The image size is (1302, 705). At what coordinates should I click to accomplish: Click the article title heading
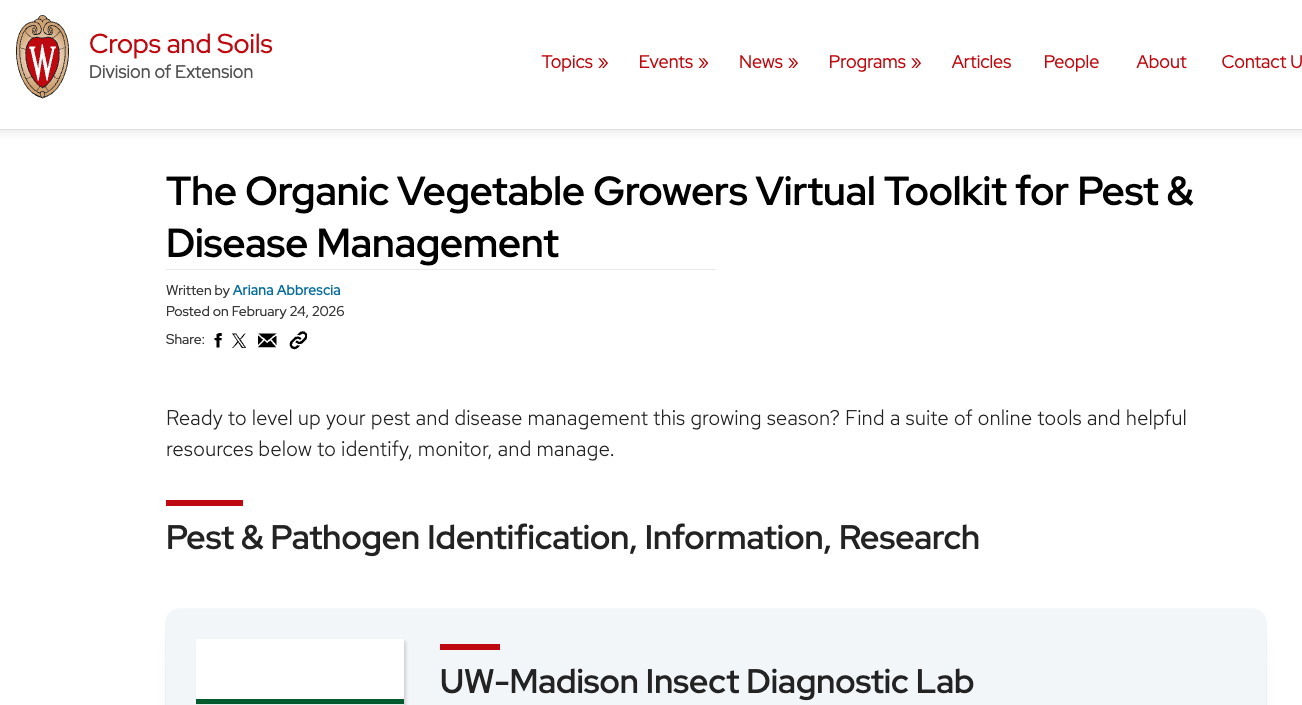pyautogui.click(x=680, y=216)
